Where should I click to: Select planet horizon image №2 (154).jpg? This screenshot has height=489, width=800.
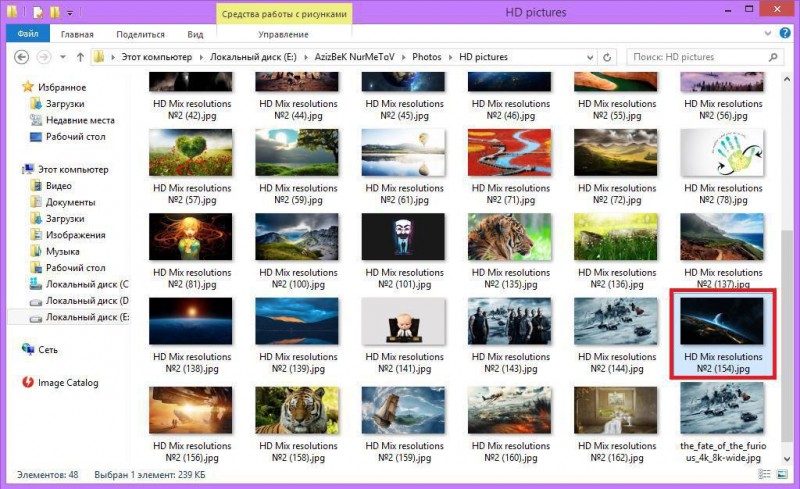coord(722,321)
